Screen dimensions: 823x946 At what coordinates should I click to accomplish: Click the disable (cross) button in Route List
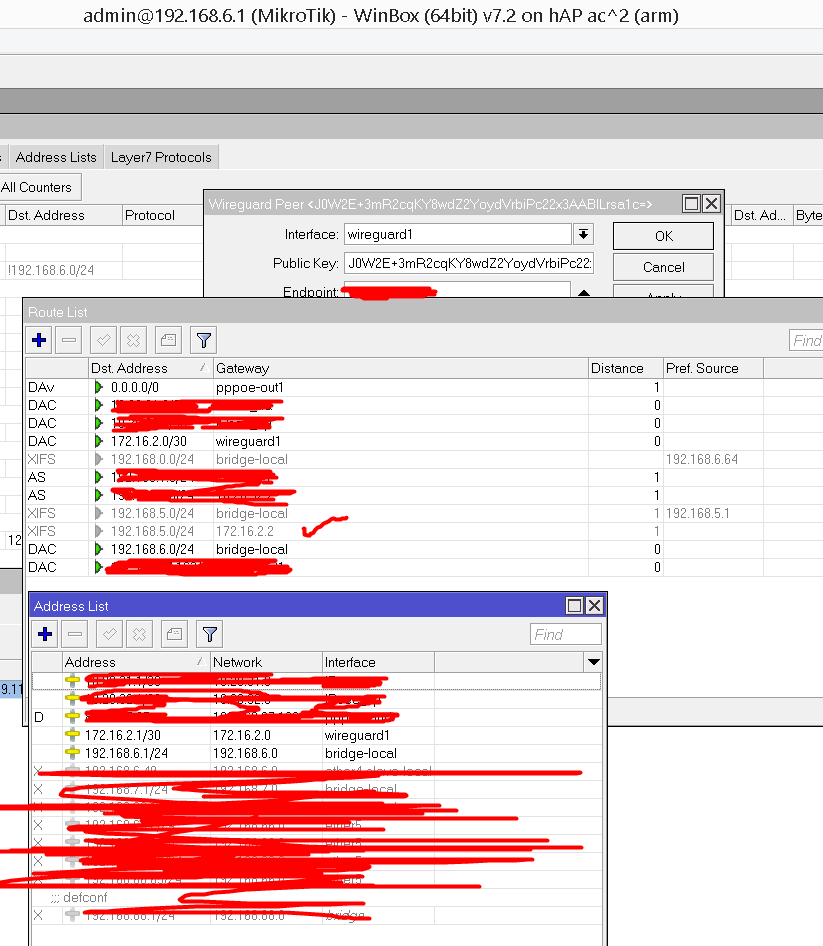tap(133, 340)
